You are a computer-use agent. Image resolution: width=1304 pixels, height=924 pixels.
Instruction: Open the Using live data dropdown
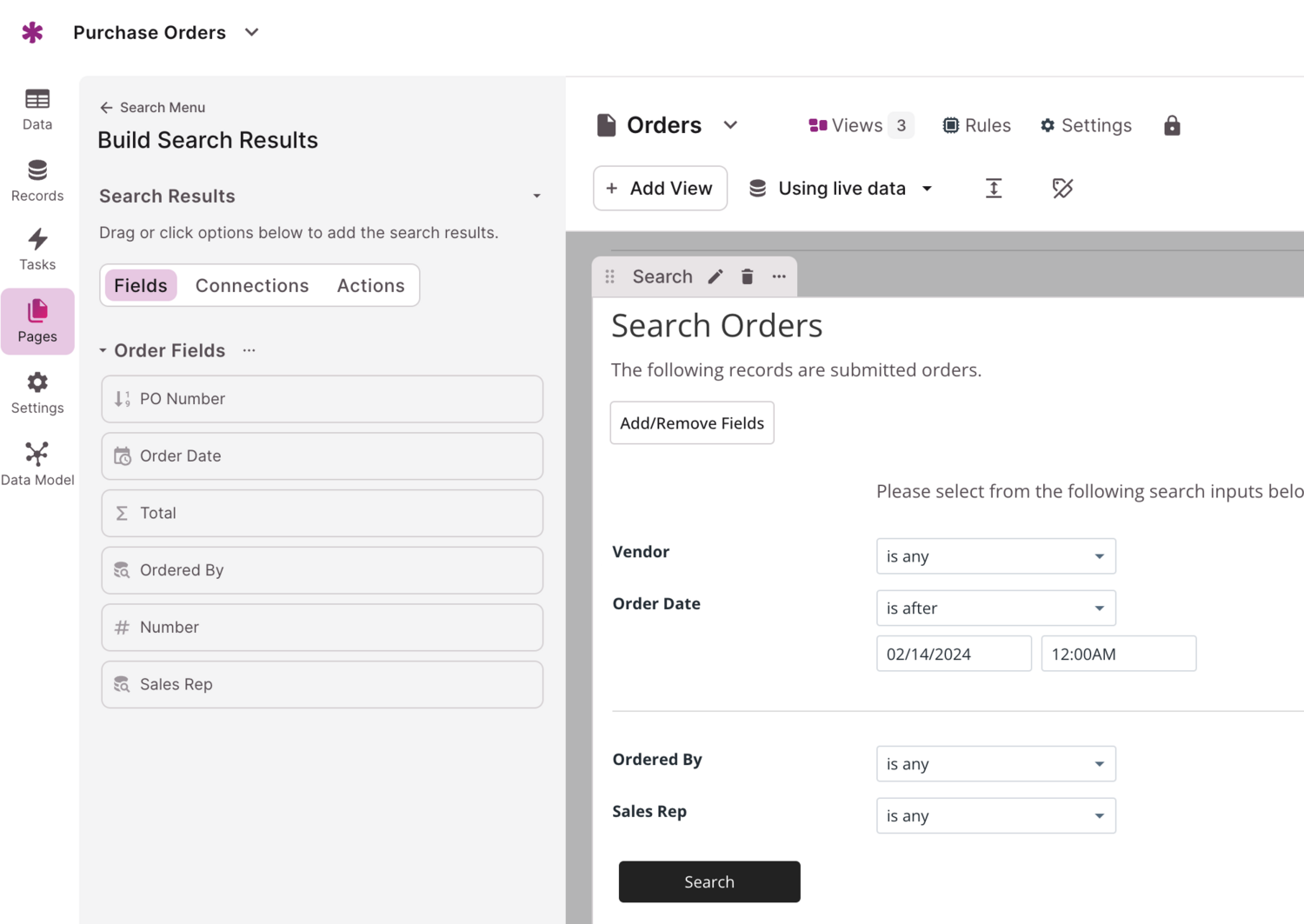point(841,188)
